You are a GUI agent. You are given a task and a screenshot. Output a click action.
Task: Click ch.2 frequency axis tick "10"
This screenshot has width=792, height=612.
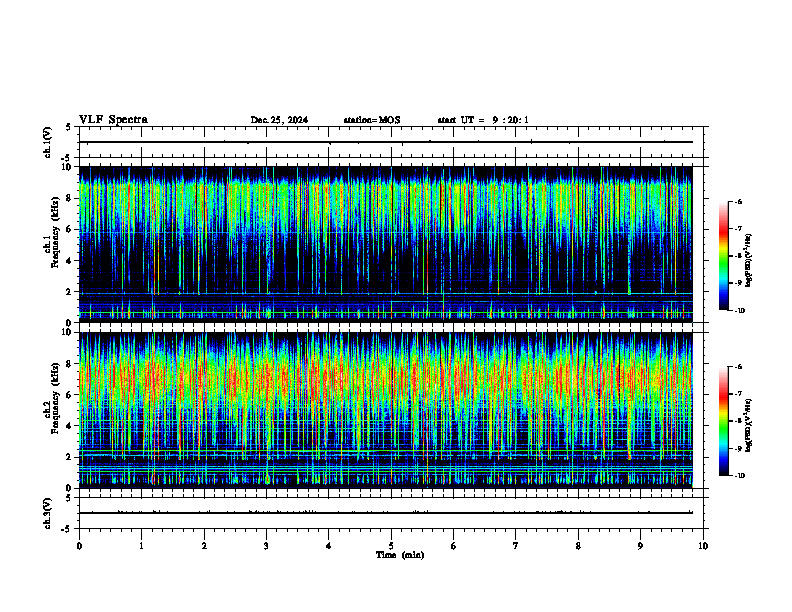69,332
